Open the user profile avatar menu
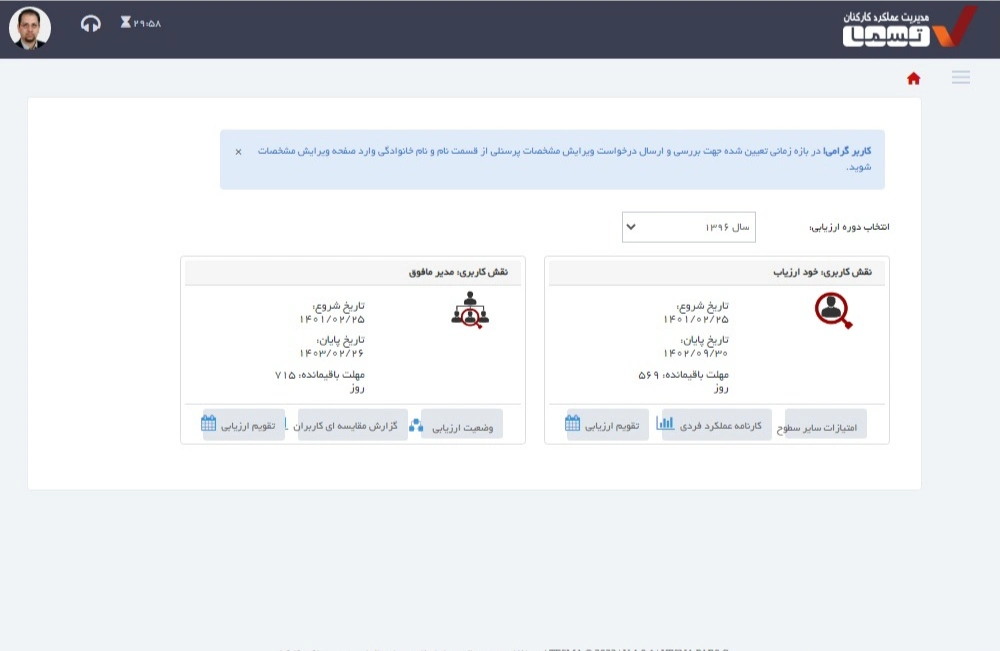This screenshot has width=1000, height=651. 30,28
